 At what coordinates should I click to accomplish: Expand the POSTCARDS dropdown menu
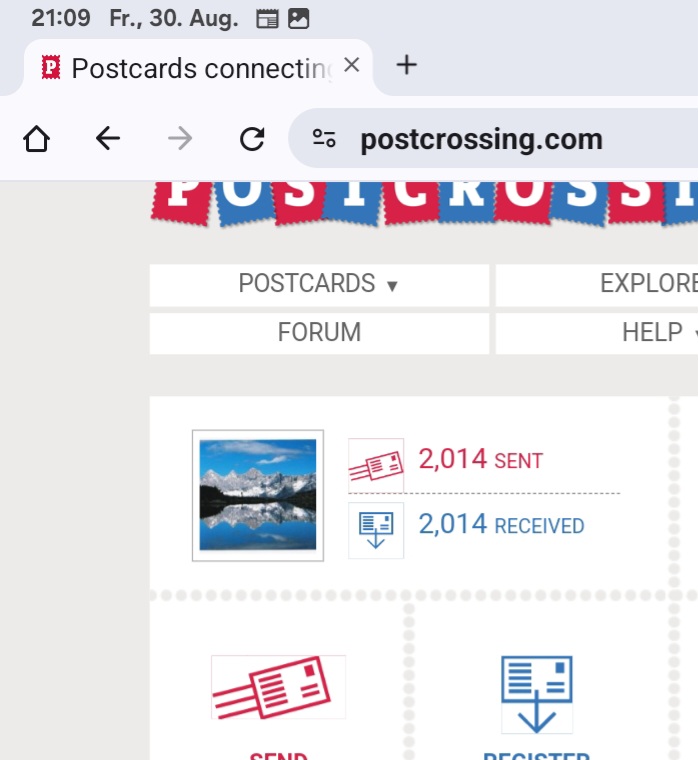pos(319,284)
